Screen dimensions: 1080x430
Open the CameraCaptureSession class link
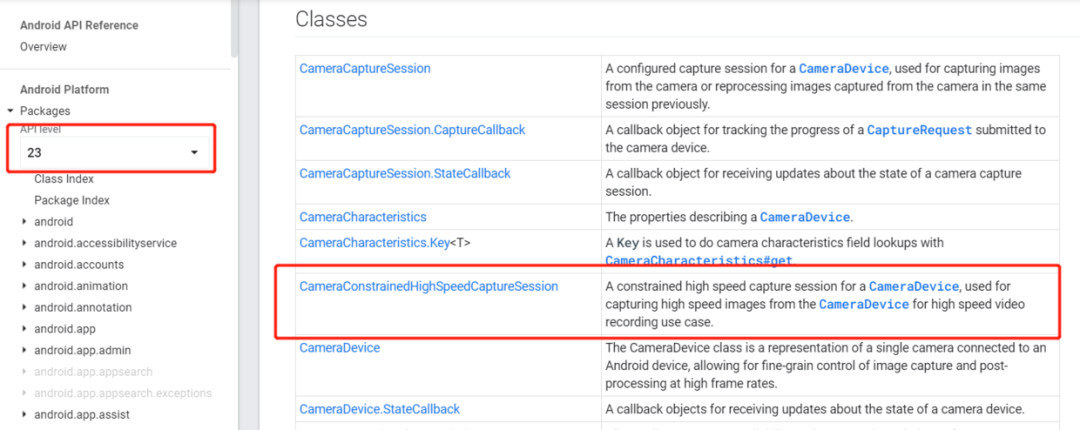[365, 68]
